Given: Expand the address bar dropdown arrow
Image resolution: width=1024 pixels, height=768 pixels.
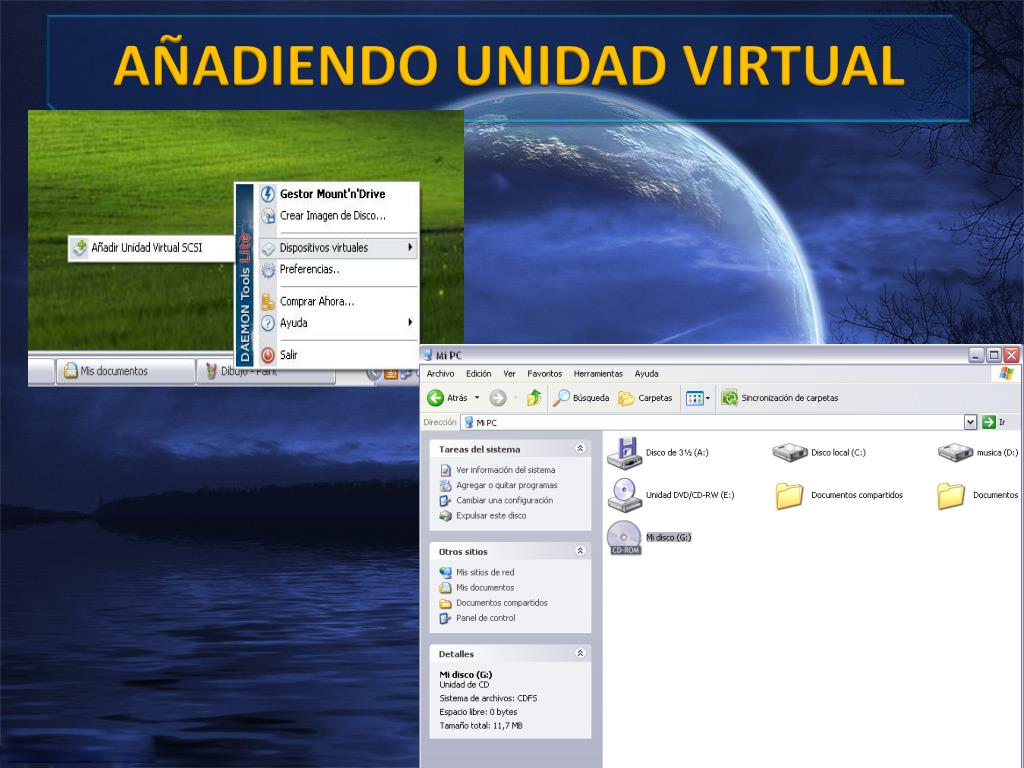Looking at the screenshot, I should coord(970,423).
